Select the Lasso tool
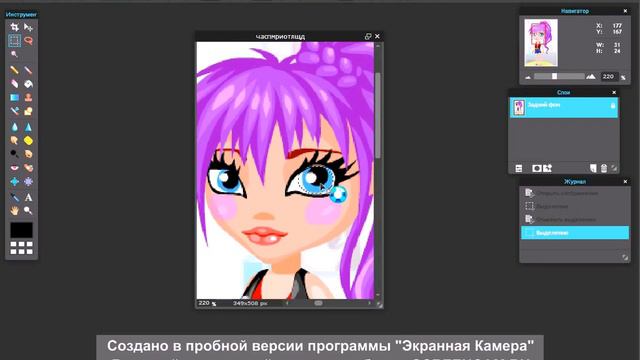 point(28,41)
